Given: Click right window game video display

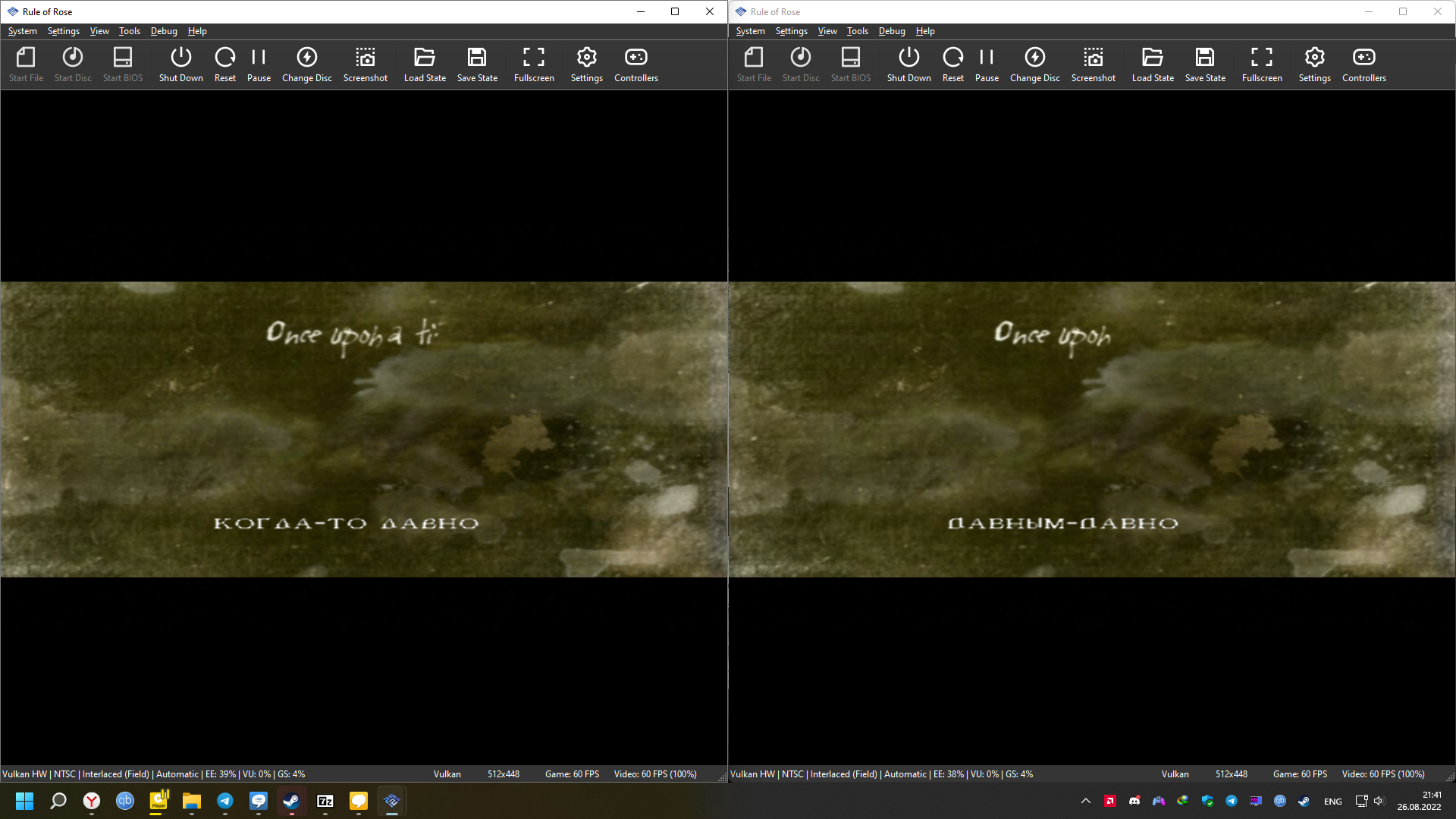Looking at the screenshot, I should (1092, 429).
